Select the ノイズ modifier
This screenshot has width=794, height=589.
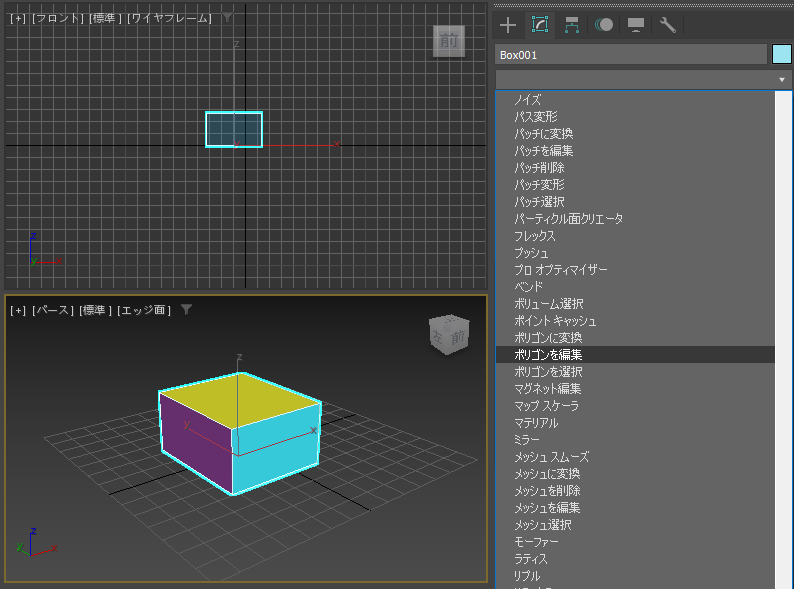pos(635,100)
